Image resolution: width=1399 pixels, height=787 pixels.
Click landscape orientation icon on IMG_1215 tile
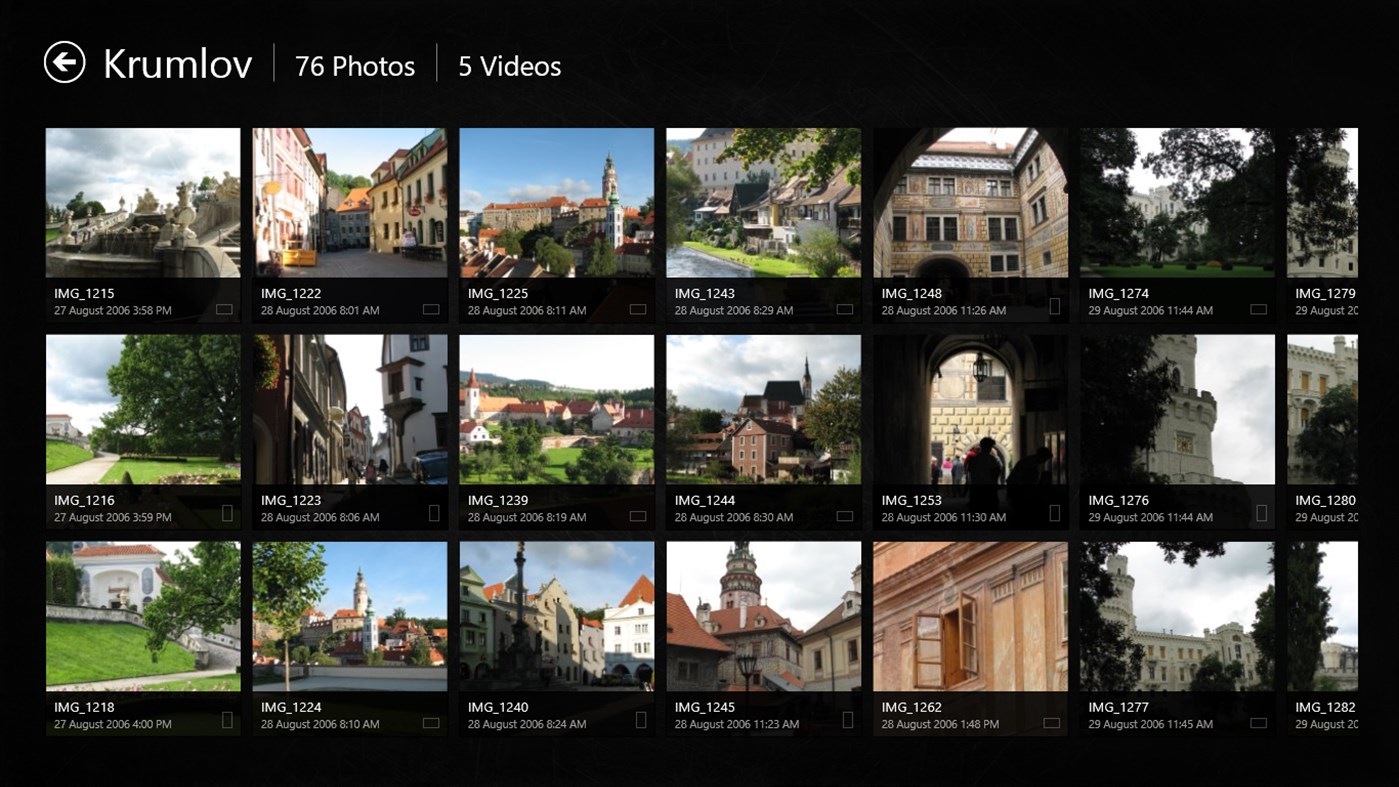tap(224, 310)
